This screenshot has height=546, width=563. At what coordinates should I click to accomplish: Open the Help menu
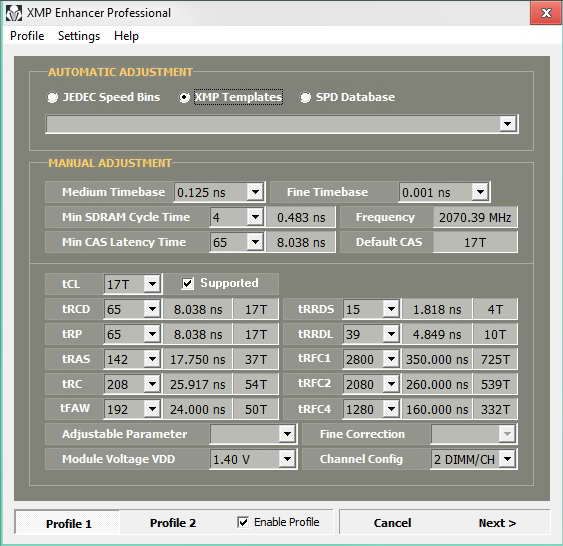pos(126,36)
